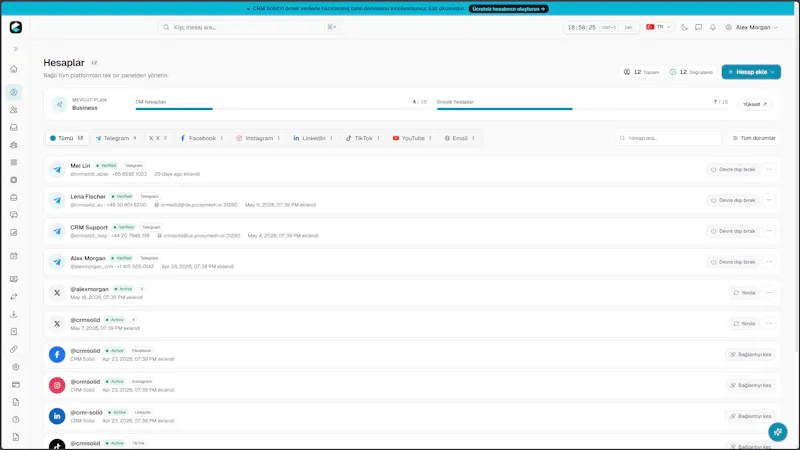Click the LinkedIn icon of @crm-solid account
The height and width of the screenshot is (450, 800).
click(x=57, y=416)
